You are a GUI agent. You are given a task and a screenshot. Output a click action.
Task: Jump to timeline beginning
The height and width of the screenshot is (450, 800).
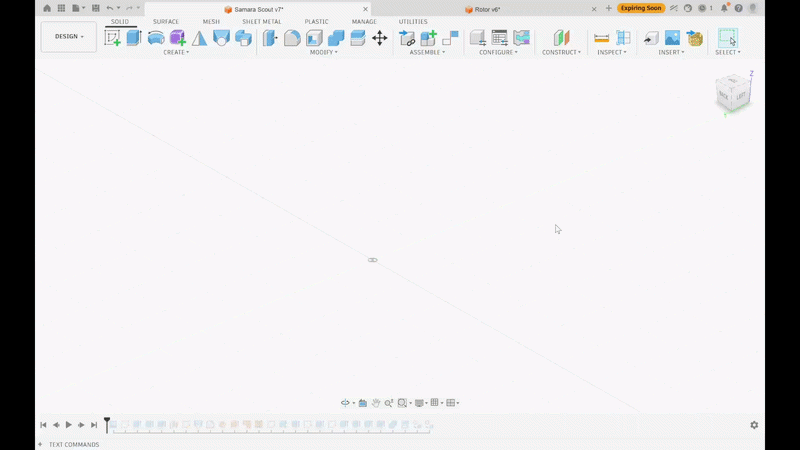pos(43,424)
